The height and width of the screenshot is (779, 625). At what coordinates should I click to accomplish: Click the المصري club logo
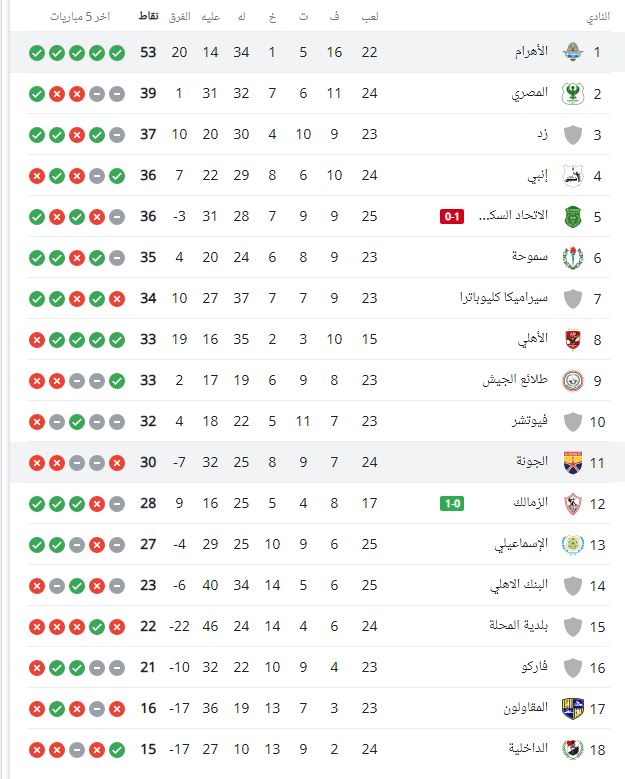[573, 93]
